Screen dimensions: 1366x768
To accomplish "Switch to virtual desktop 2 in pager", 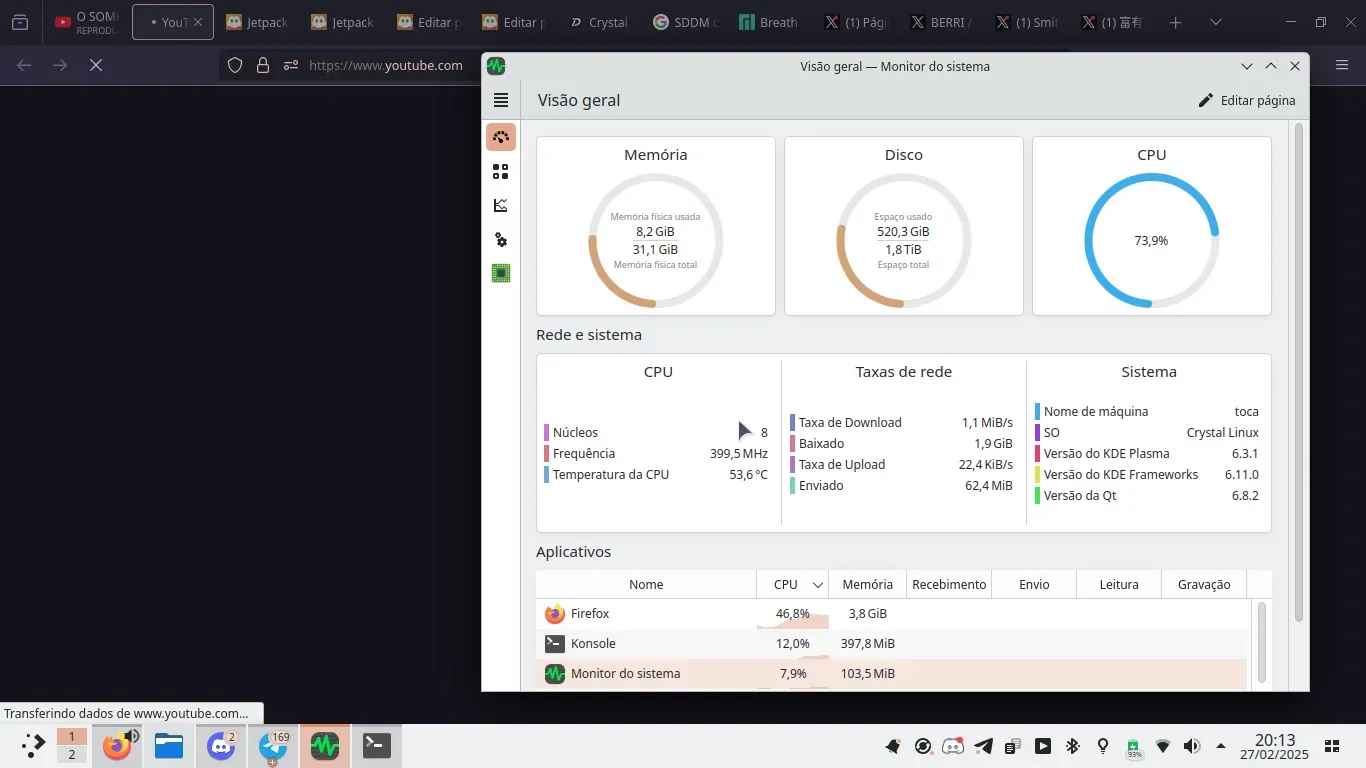I will (71, 755).
